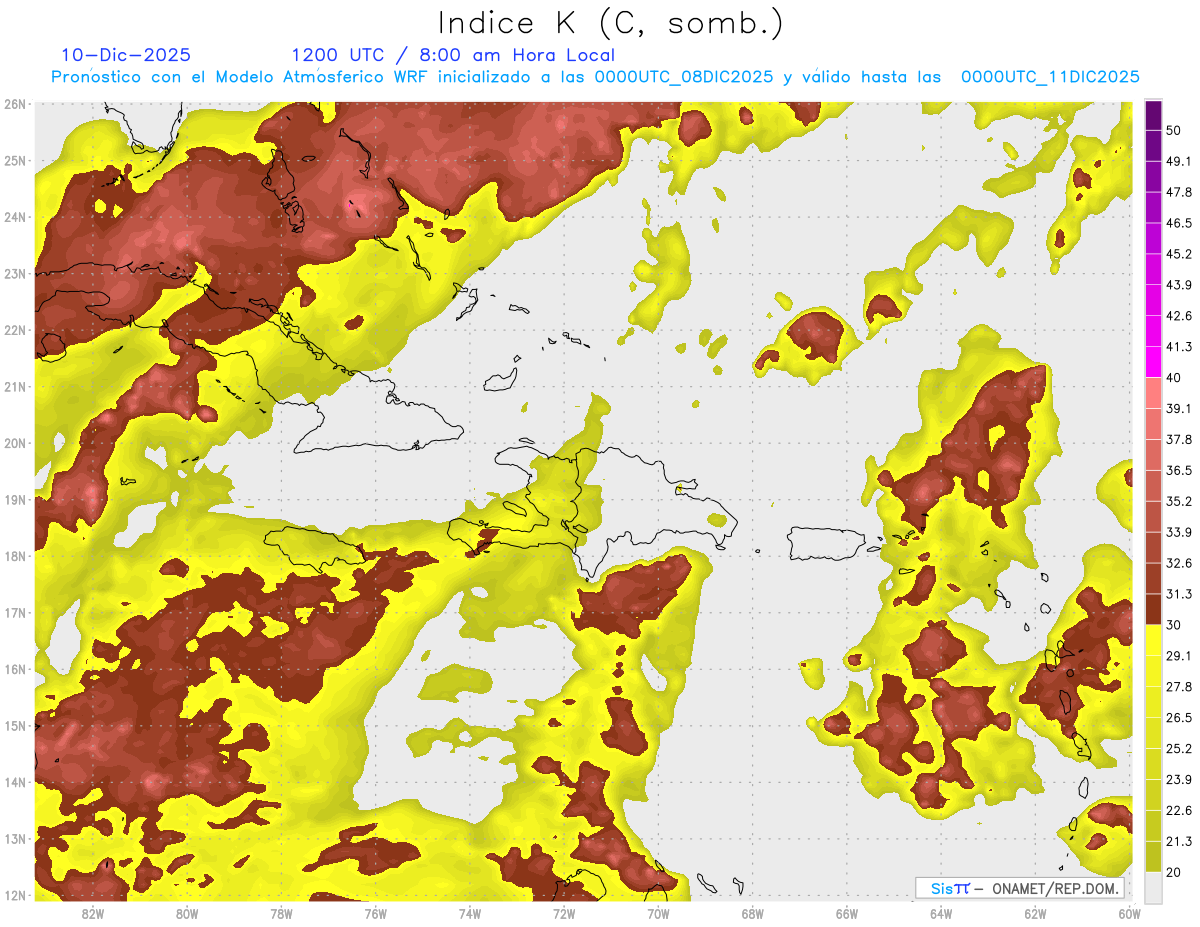Click the longitude label "70W"
This screenshot has height=927, width=1200.
(x=658, y=914)
